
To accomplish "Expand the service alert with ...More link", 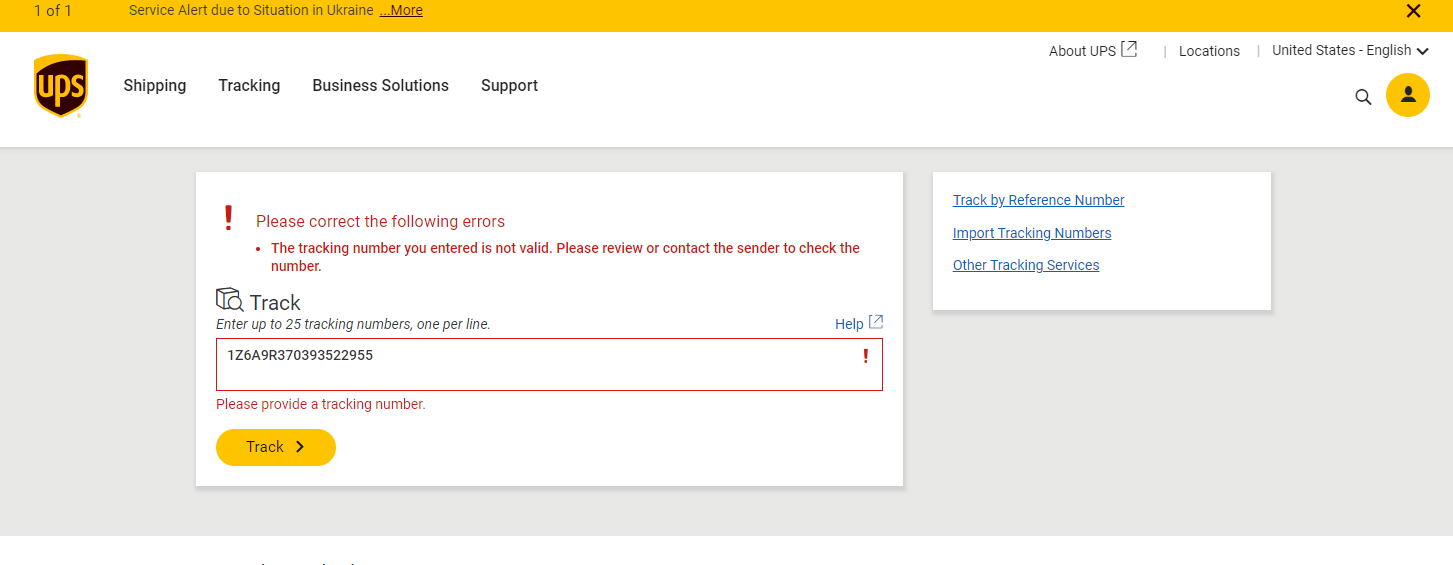I will coord(401,11).
